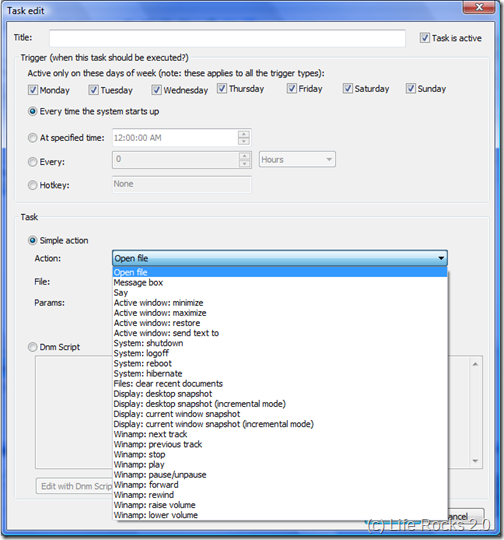Click the script box scrollbar down arrow
This screenshot has width=504, height=540.
tap(475, 461)
